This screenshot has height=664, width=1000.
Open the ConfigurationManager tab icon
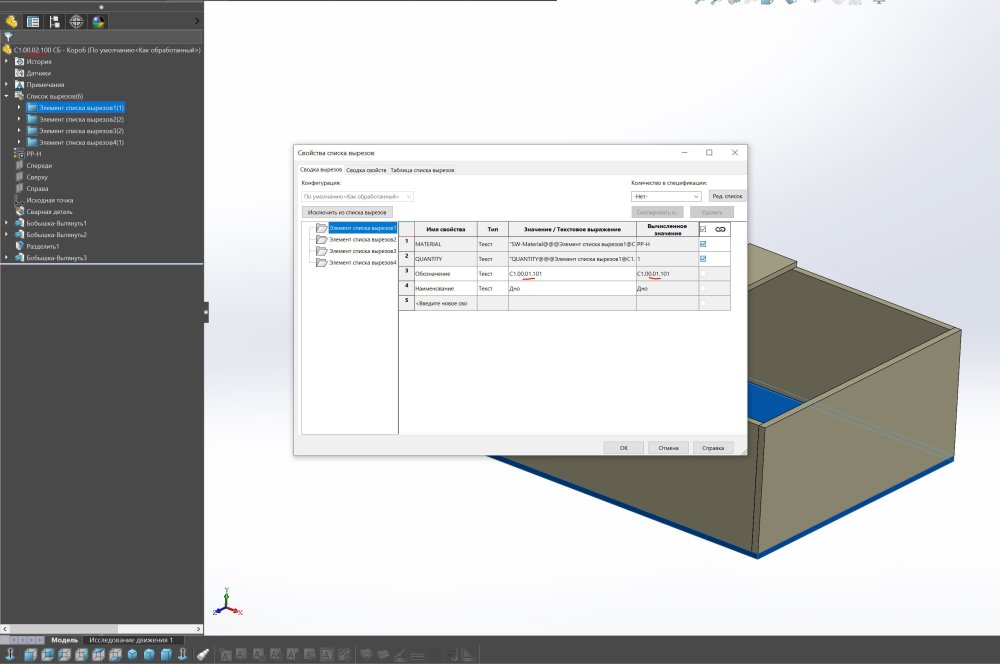[54, 22]
